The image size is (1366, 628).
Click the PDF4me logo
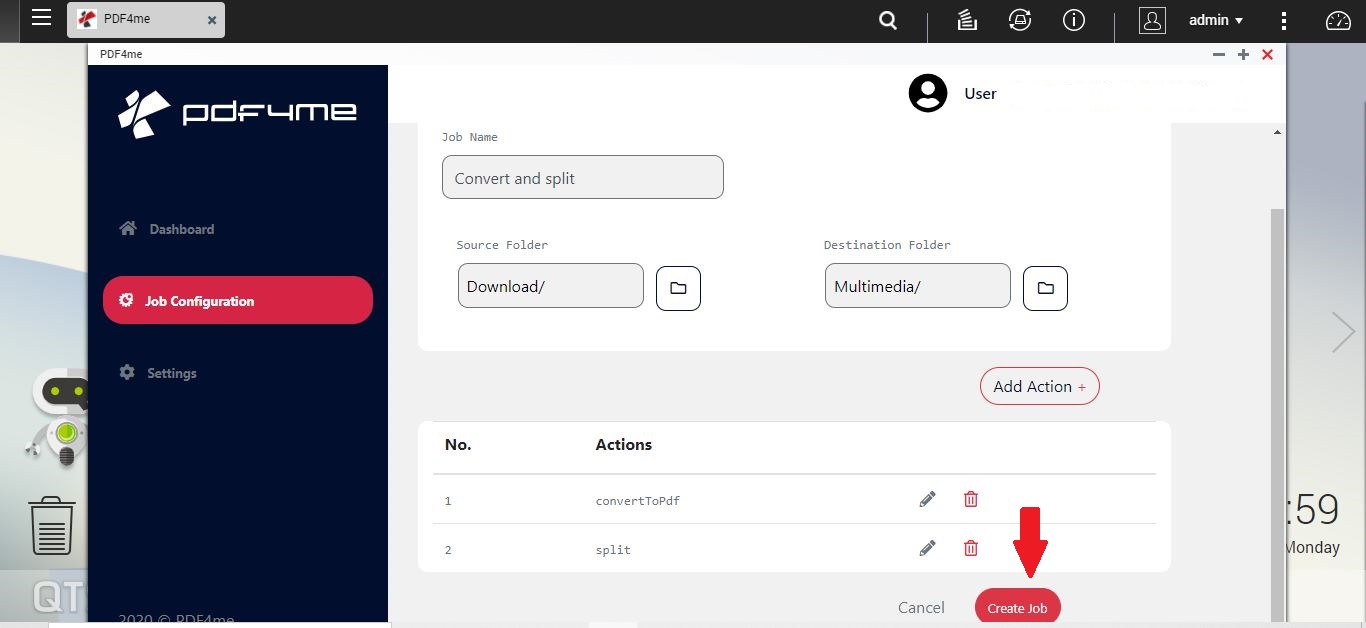(237, 113)
